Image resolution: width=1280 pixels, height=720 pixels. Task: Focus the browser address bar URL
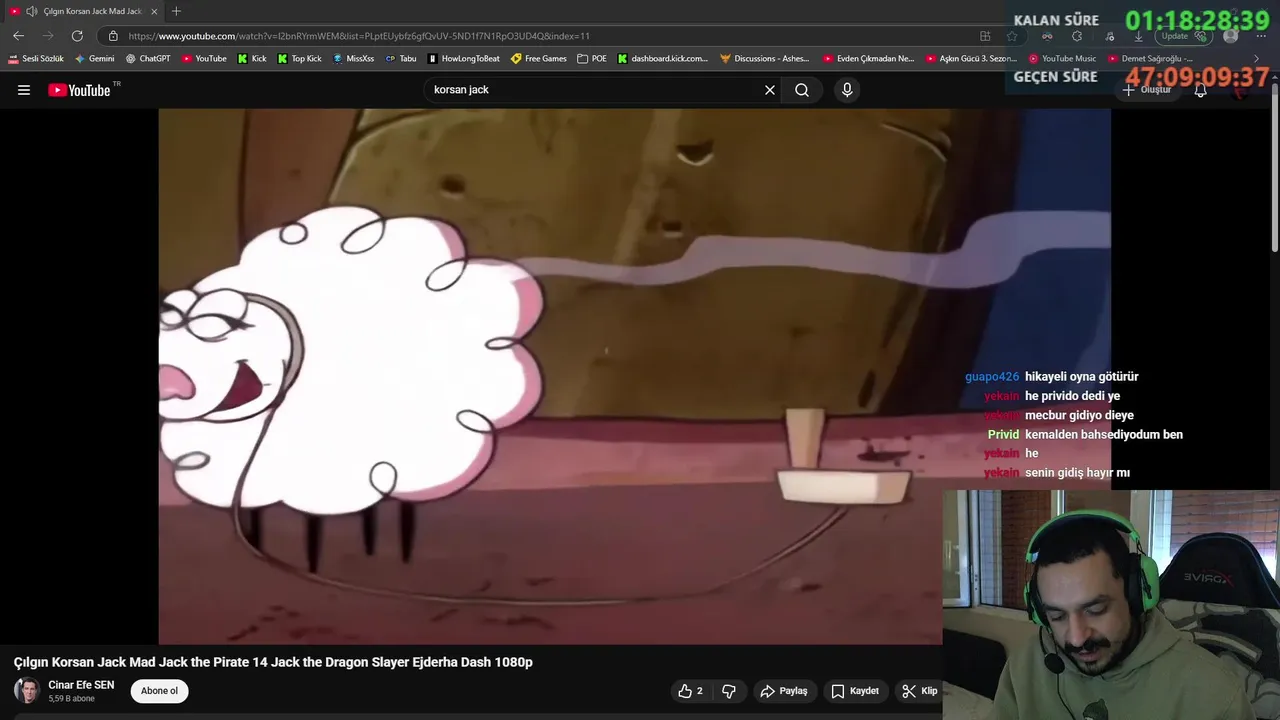point(359,36)
